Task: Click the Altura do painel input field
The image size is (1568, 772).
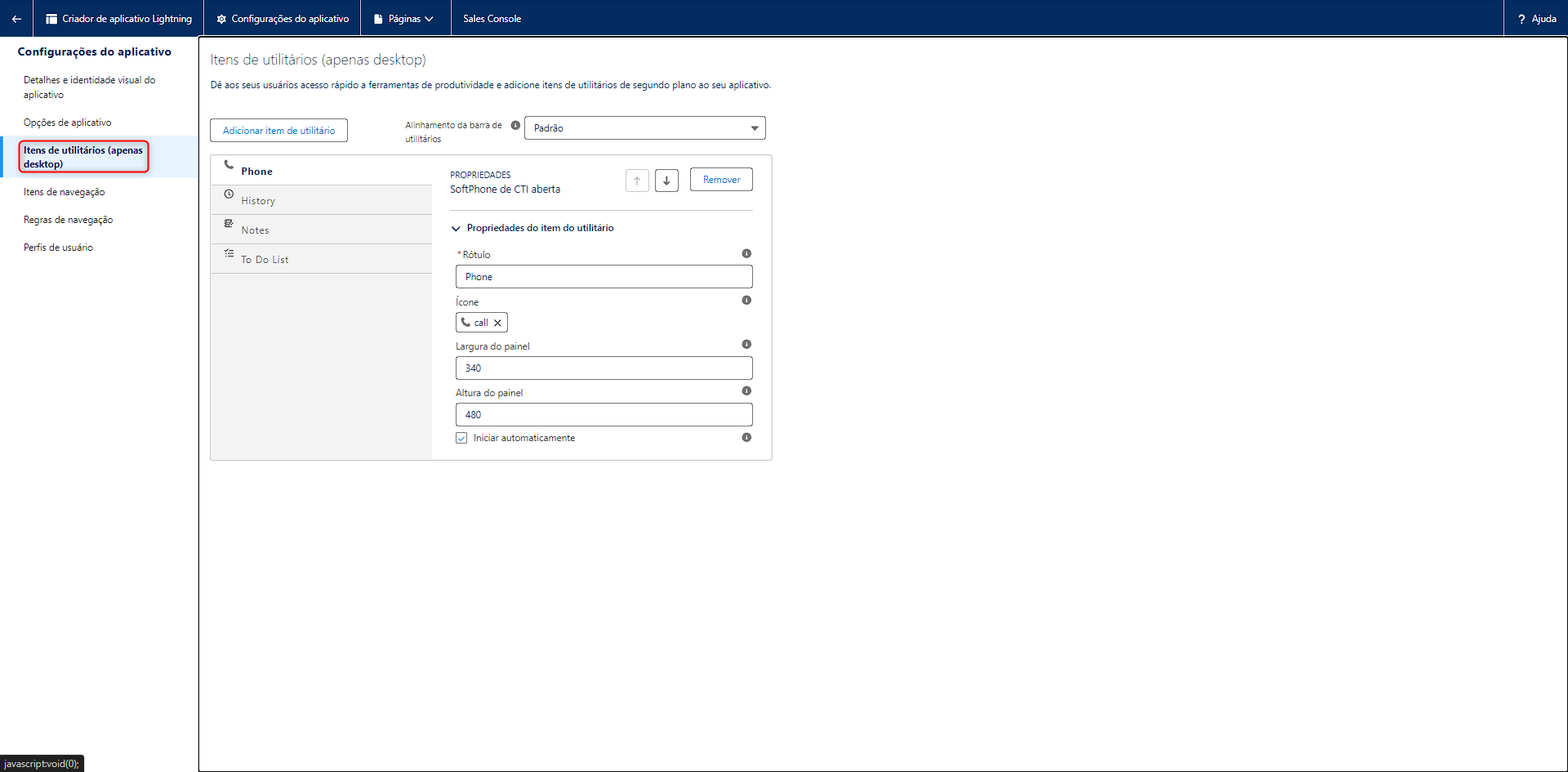Action: [604, 415]
